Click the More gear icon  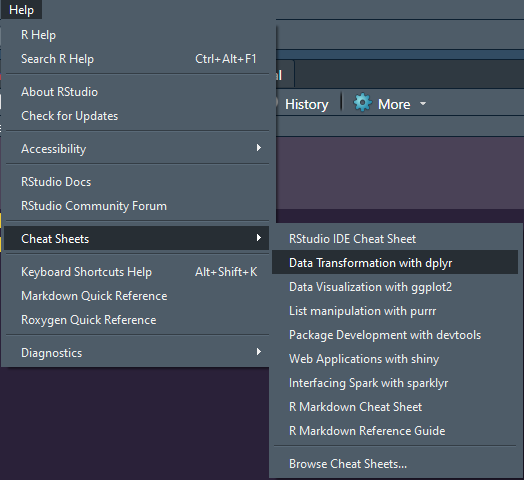(x=363, y=103)
